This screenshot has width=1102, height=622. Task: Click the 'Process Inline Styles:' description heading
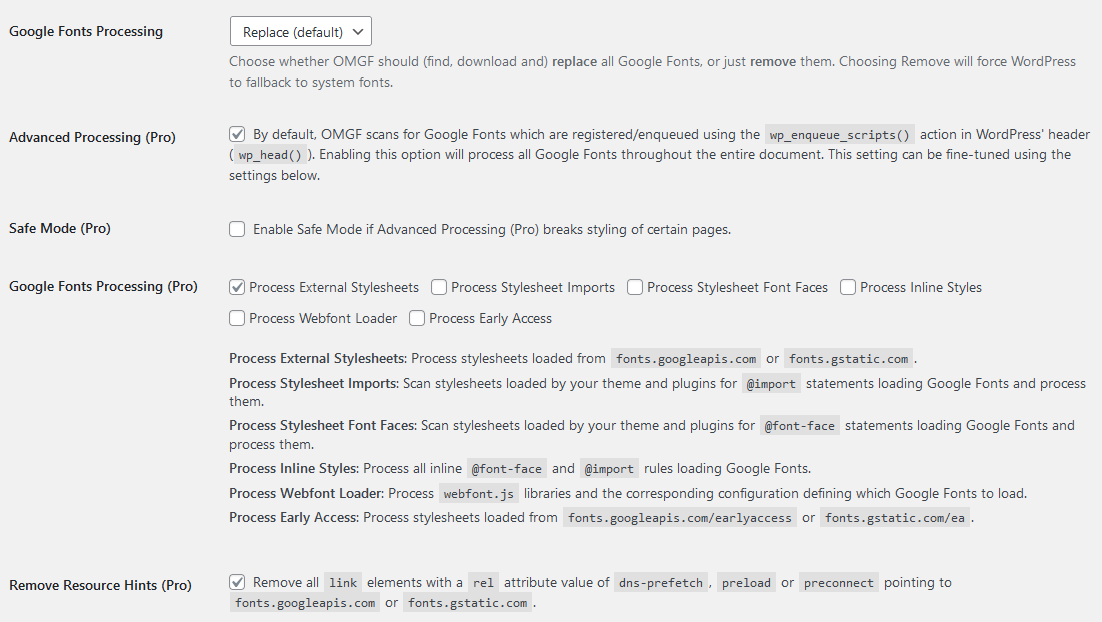[294, 468]
